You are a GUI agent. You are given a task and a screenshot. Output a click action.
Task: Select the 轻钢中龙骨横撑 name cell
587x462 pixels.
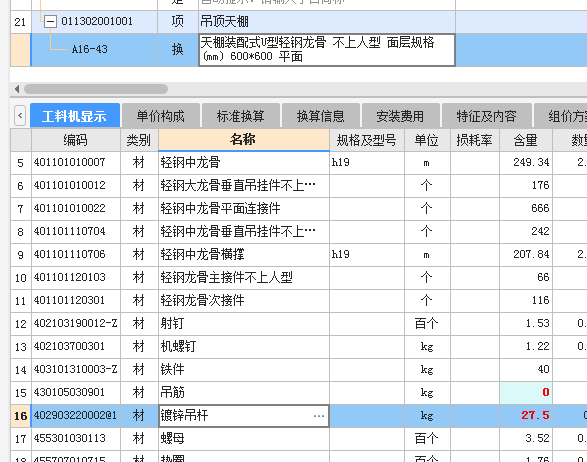point(244,255)
